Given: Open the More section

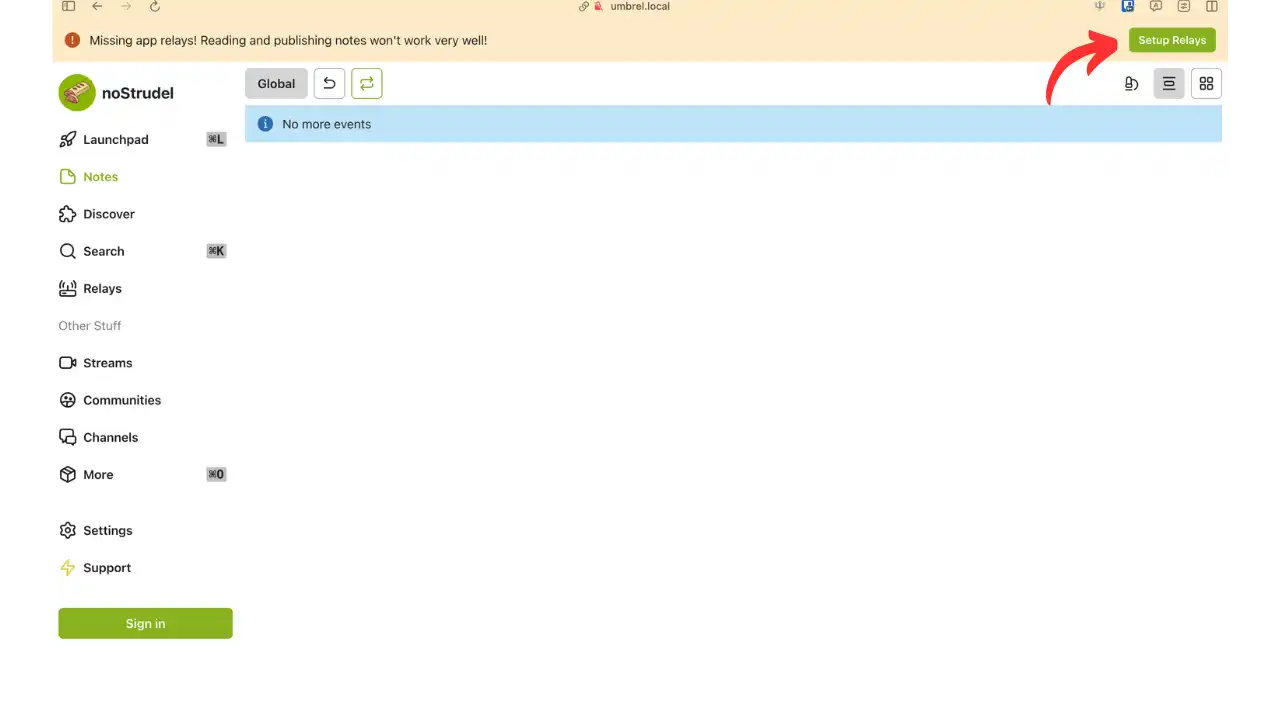Looking at the screenshot, I should coord(97,474).
